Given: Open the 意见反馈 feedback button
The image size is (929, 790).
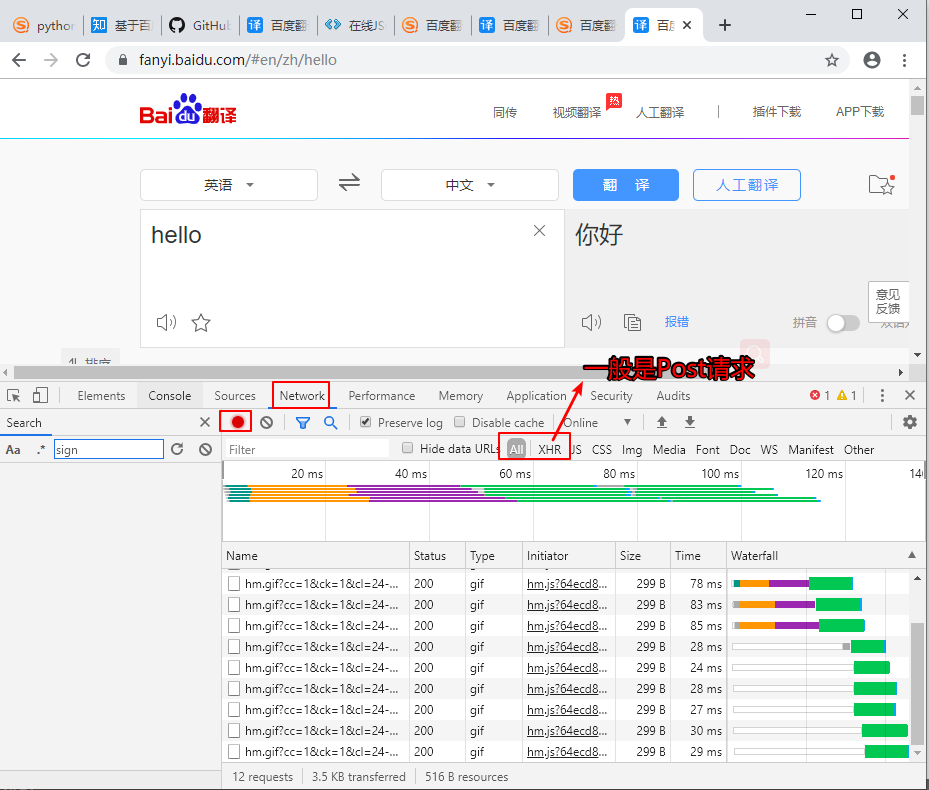Looking at the screenshot, I should point(888,302).
